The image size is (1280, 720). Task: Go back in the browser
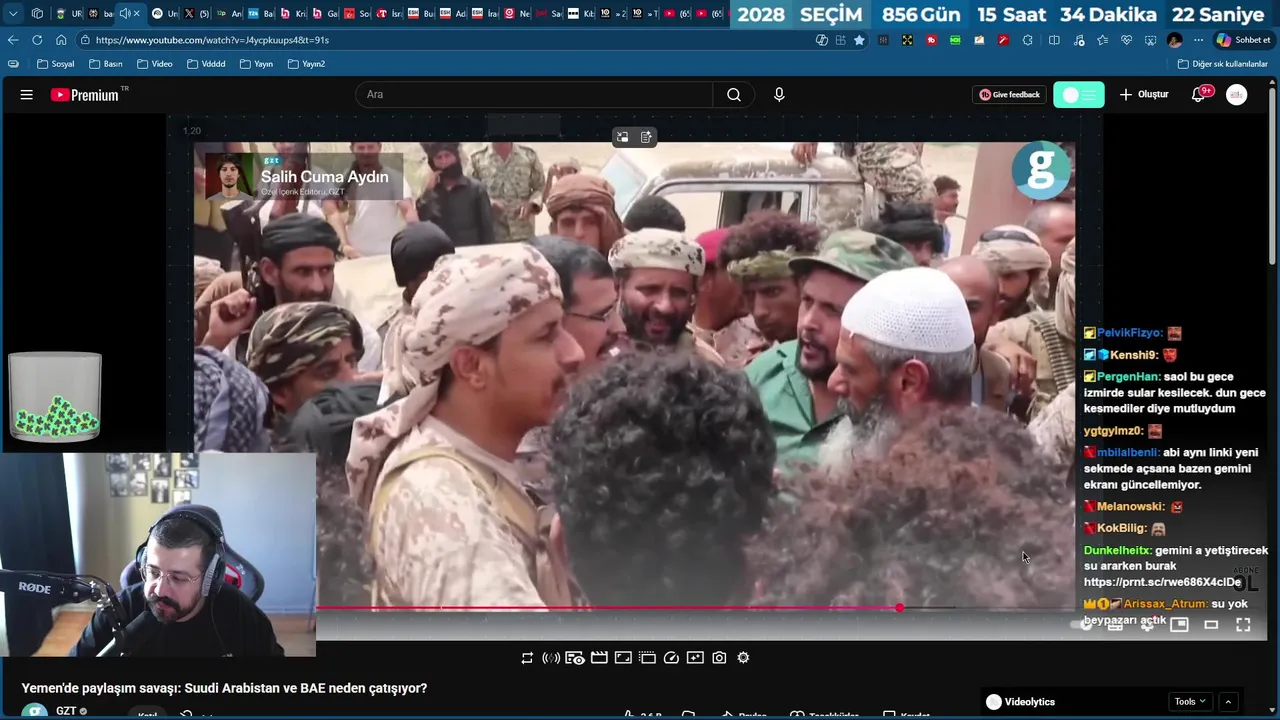(13, 40)
